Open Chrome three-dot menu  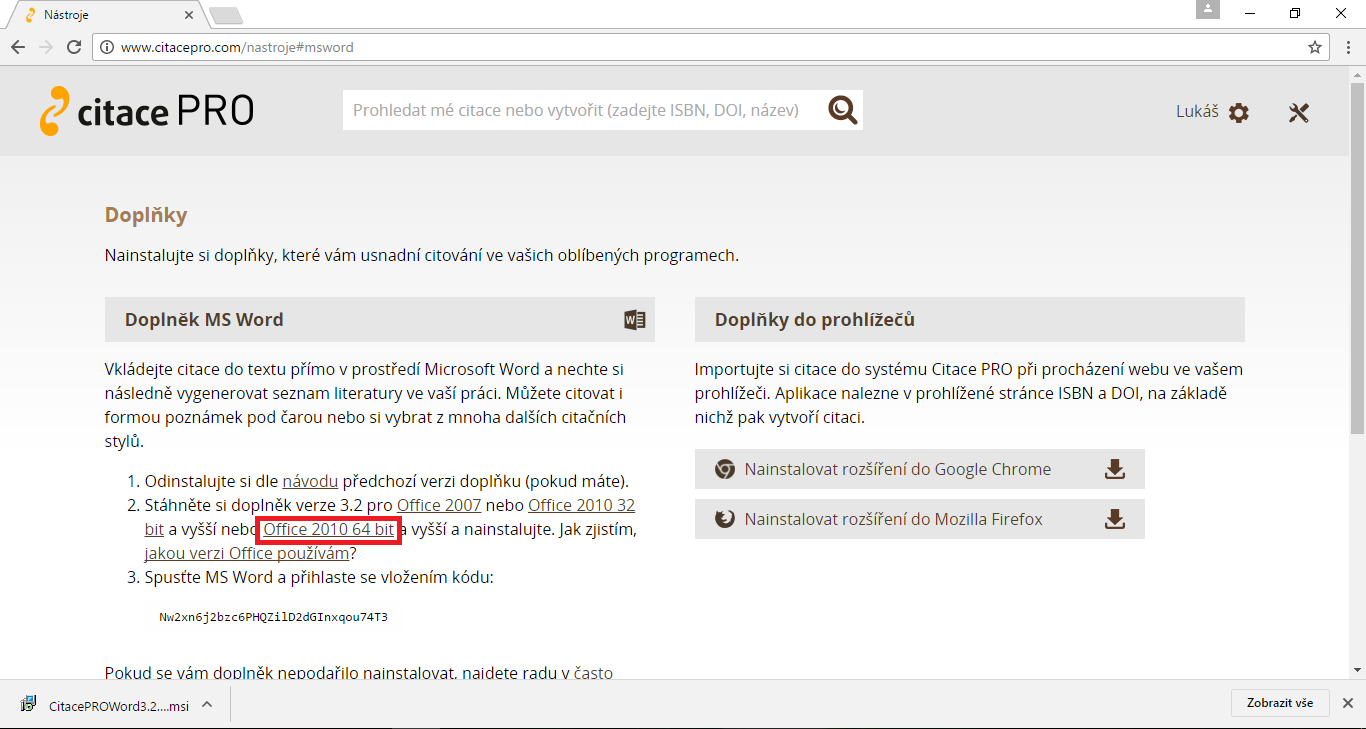pos(1346,47)
